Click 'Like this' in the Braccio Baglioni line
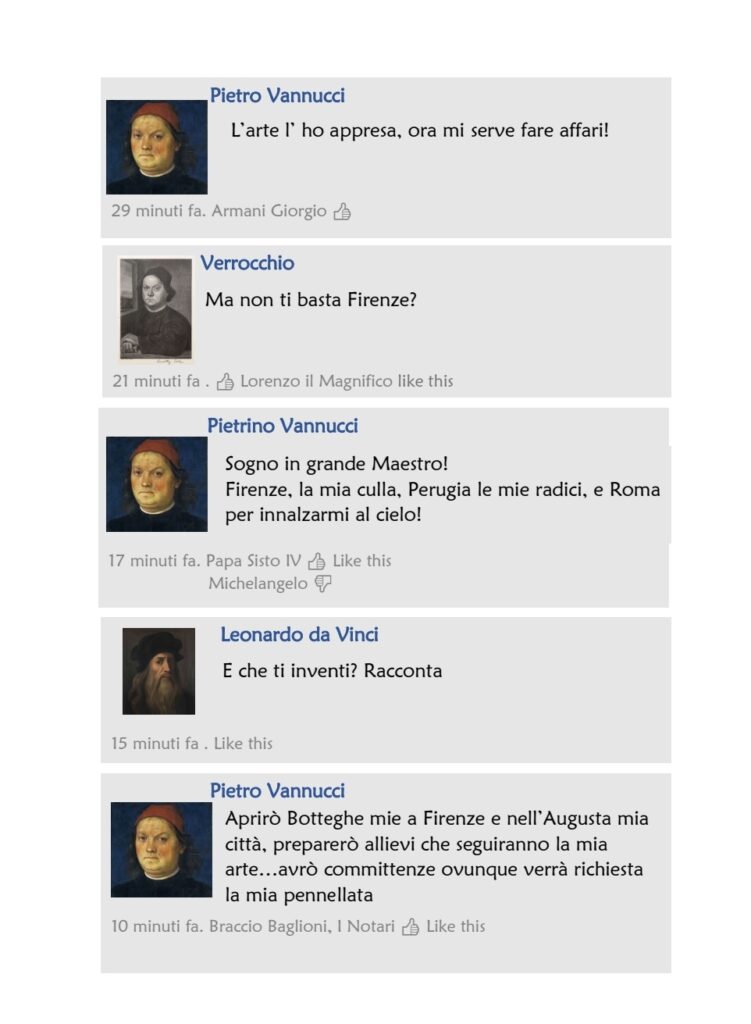 pos(456,926)
